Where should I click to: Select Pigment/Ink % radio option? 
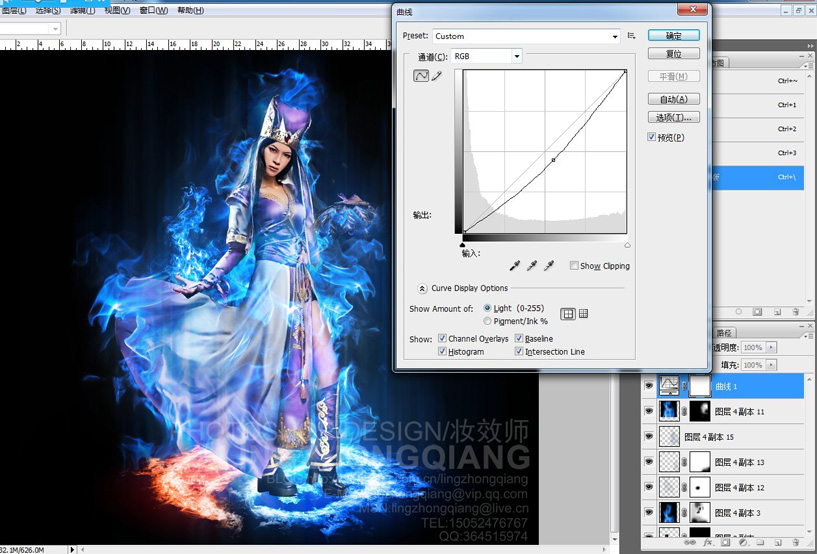487,321
